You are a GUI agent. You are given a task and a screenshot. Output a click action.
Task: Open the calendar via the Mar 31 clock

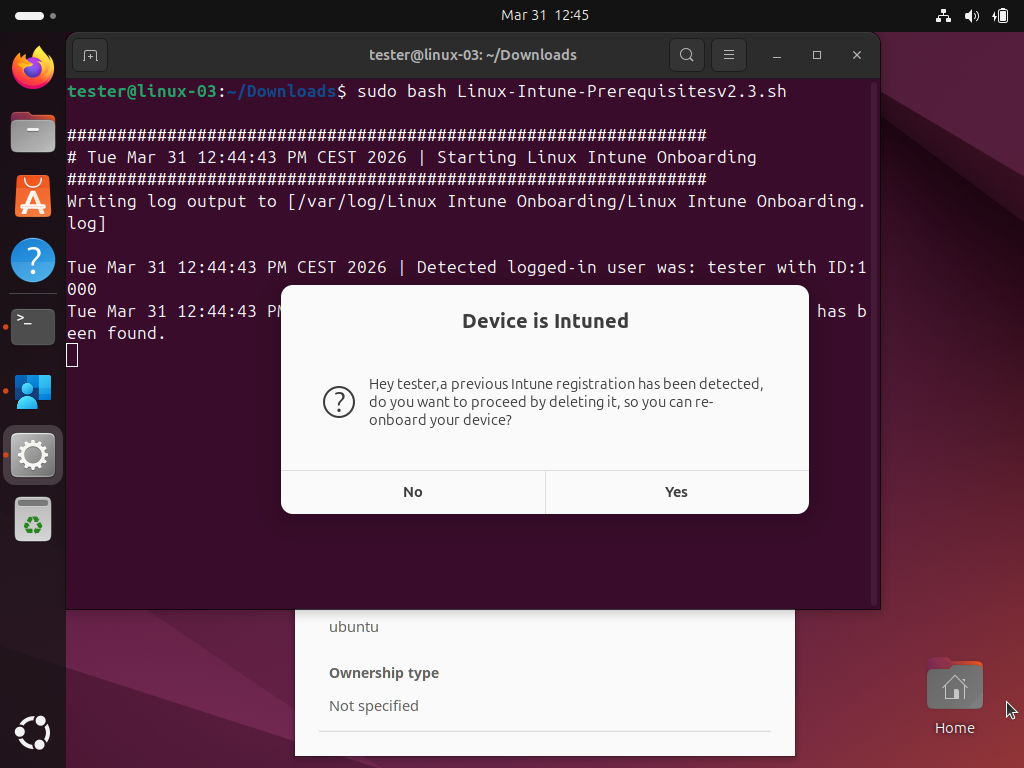tap(545, 15)
